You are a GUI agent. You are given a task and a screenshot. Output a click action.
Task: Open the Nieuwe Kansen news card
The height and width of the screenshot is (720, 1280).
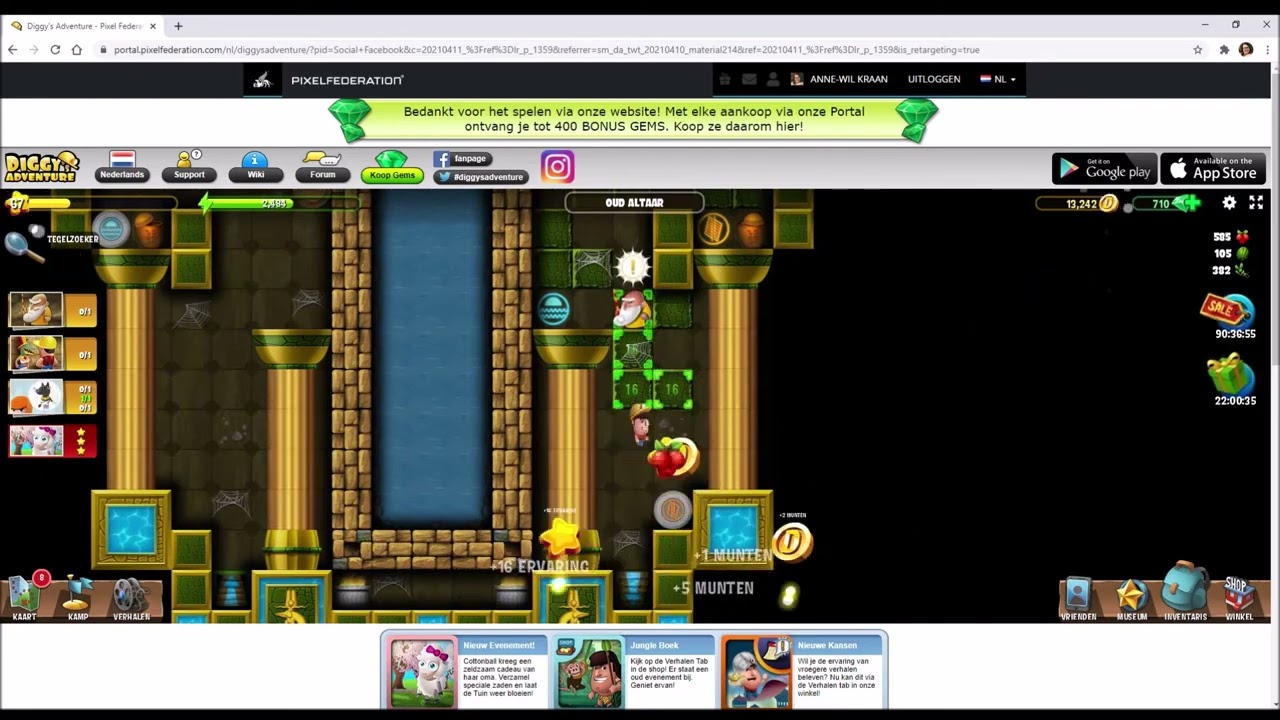802,673
